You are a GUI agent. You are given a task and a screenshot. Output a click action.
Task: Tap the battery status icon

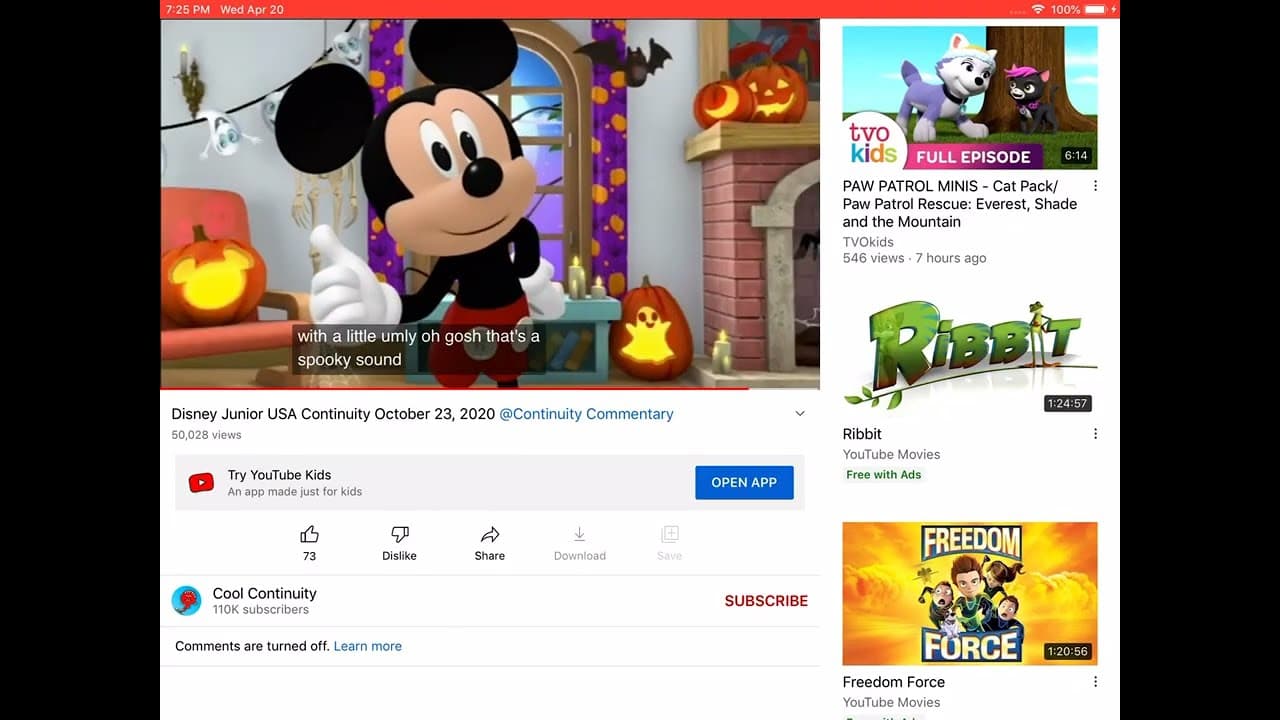point(1095,9)
